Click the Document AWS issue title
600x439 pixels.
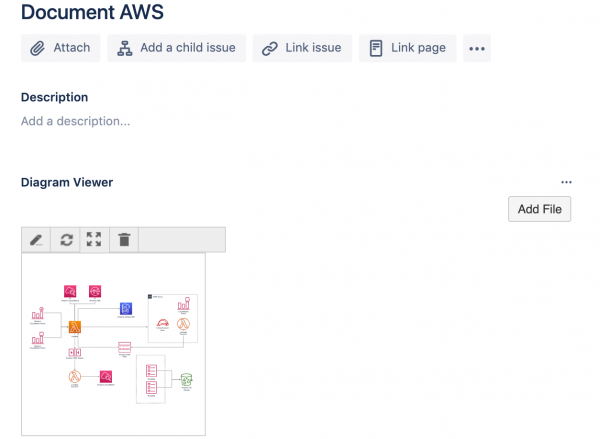click(x=92, y=13)
